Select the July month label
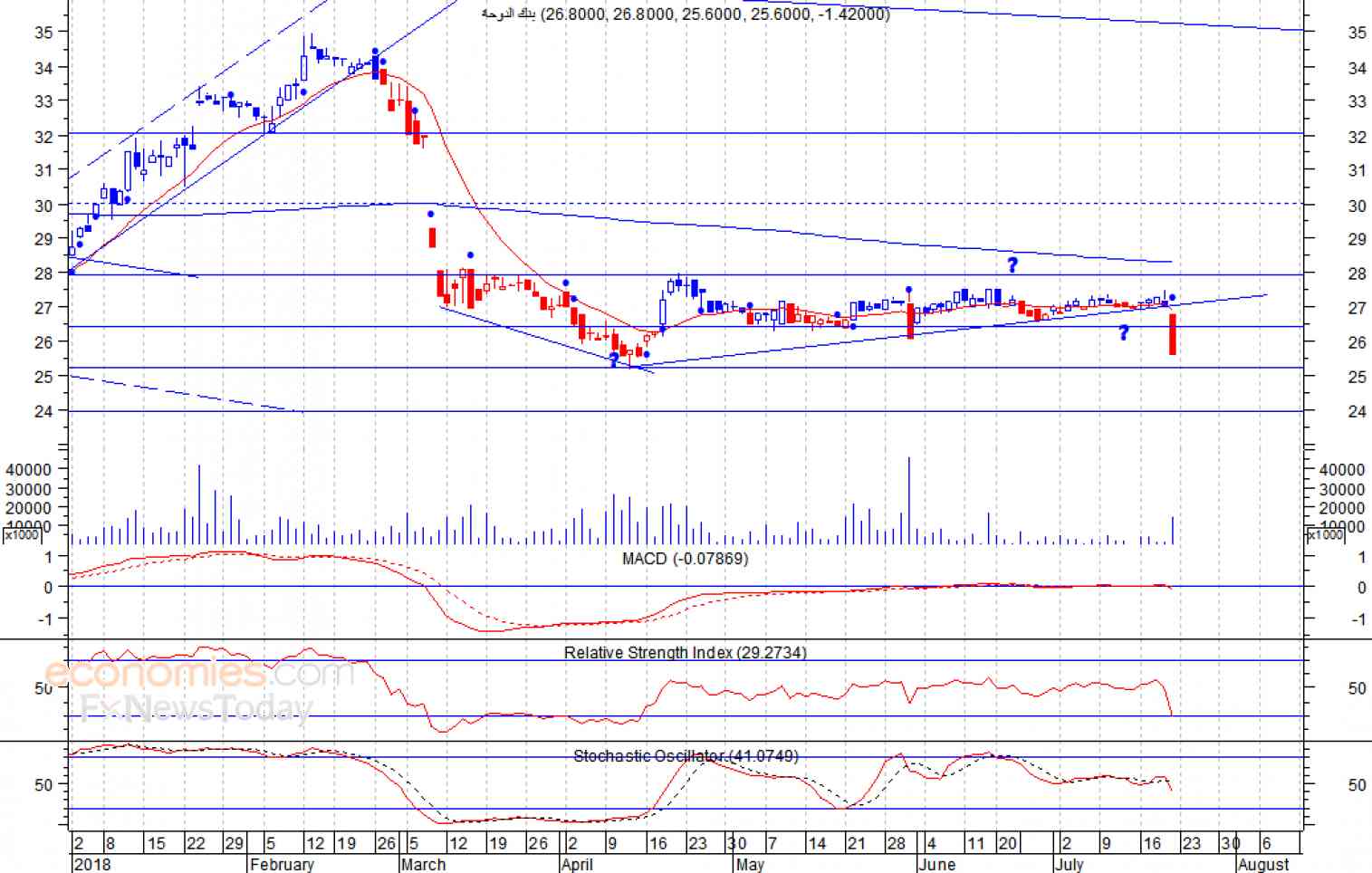Image resolution: width=1372 pixels, height=873 pixels. pyautogui.click(x=1069, y=864)
